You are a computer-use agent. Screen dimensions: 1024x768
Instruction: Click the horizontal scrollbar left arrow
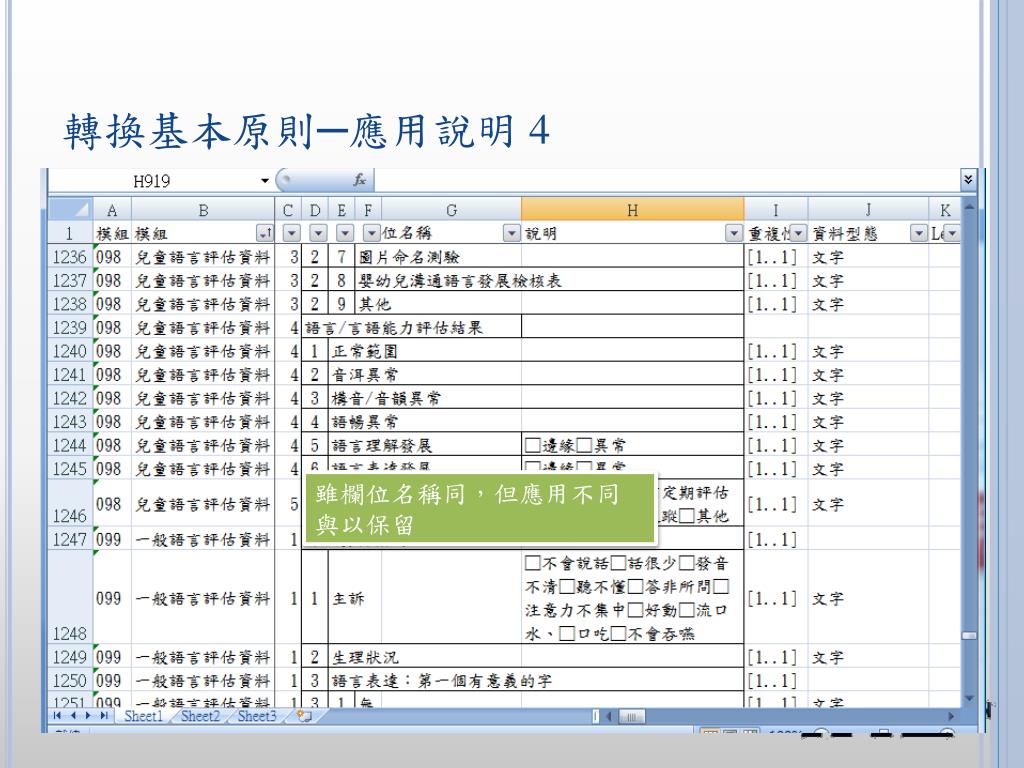click(608, 716)
